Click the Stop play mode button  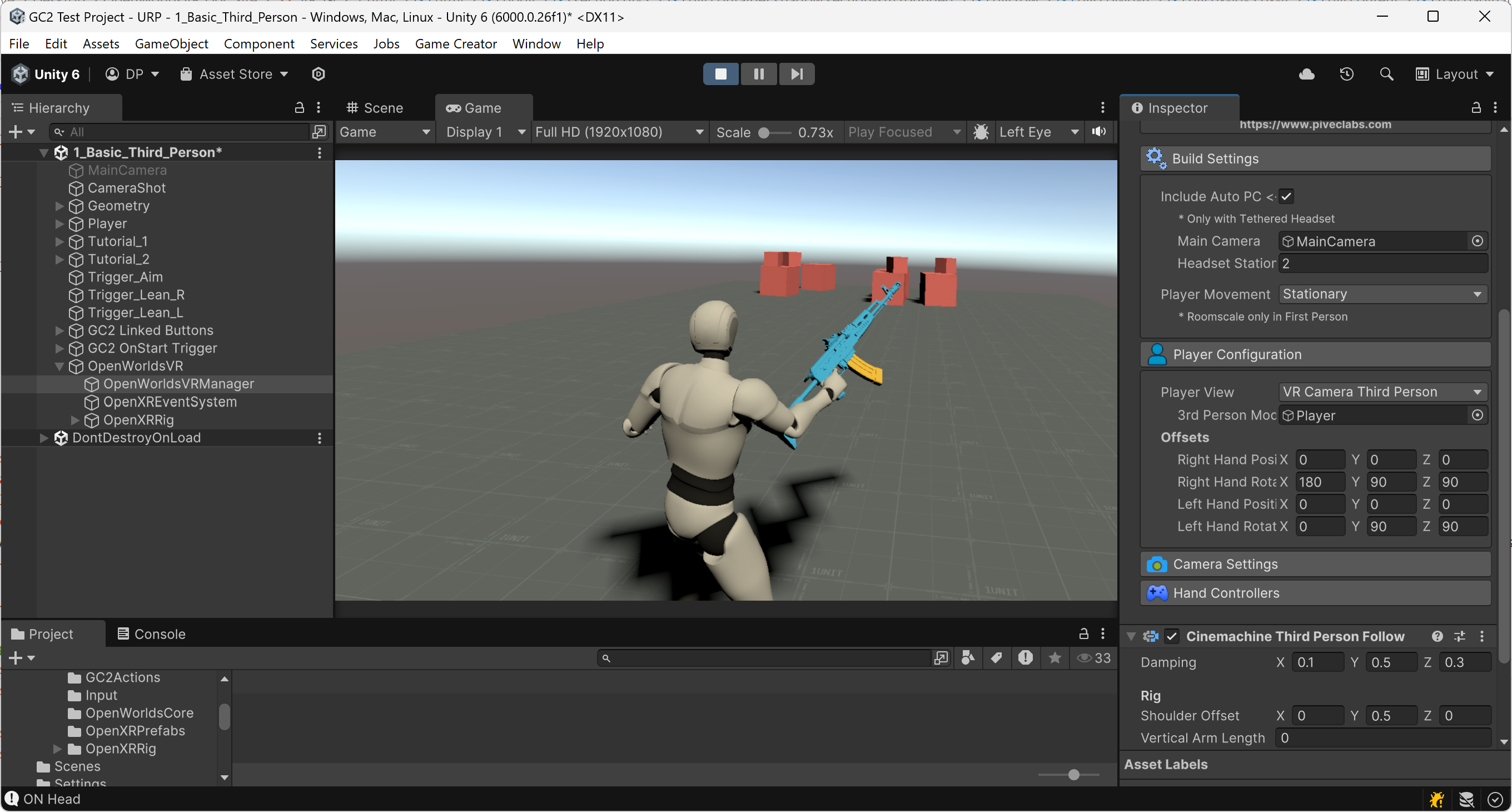[x=721, y=74]
